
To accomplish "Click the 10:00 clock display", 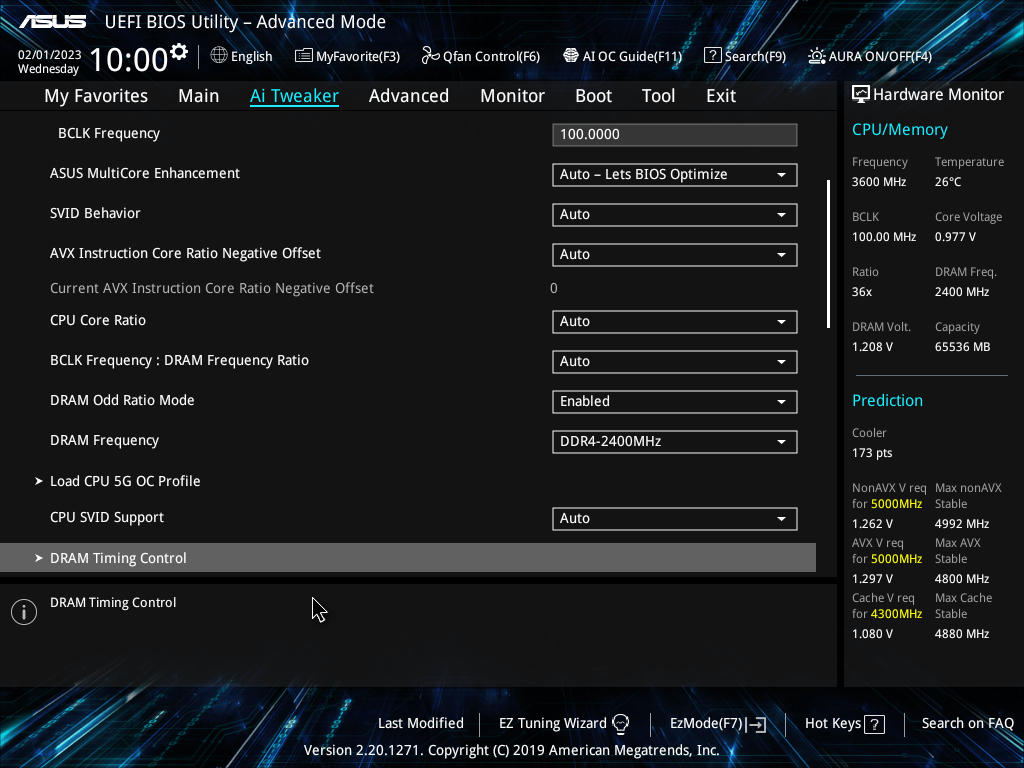I will click(129, 59).
